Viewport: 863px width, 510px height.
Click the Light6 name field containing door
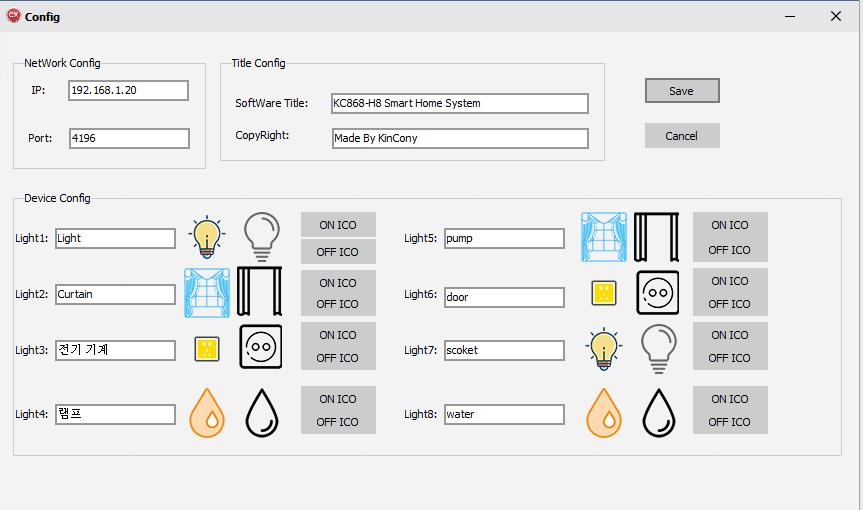pos(504,297)
